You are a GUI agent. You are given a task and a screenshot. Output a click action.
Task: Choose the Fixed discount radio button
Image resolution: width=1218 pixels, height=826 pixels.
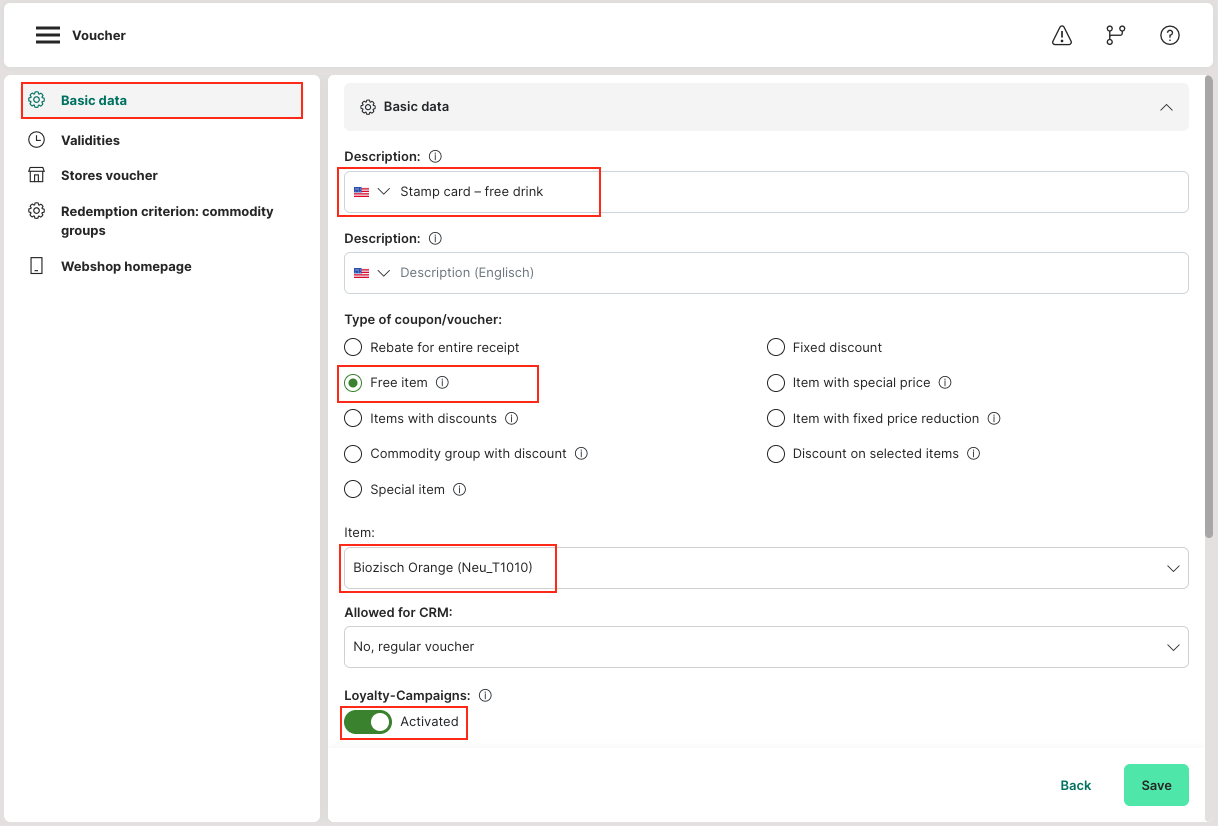point(775,347)
